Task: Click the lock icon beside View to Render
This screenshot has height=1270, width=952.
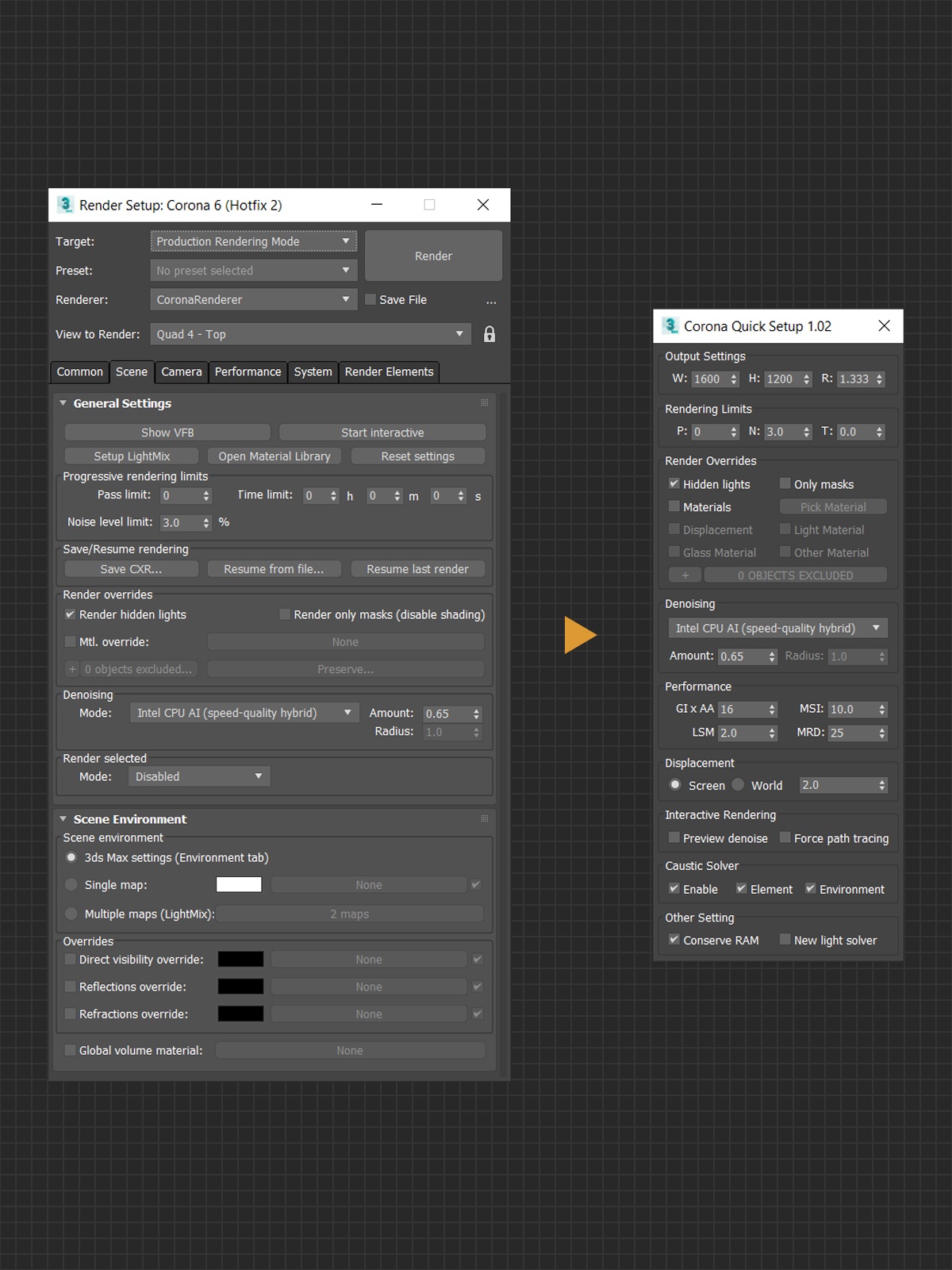Action: [489, 334]
